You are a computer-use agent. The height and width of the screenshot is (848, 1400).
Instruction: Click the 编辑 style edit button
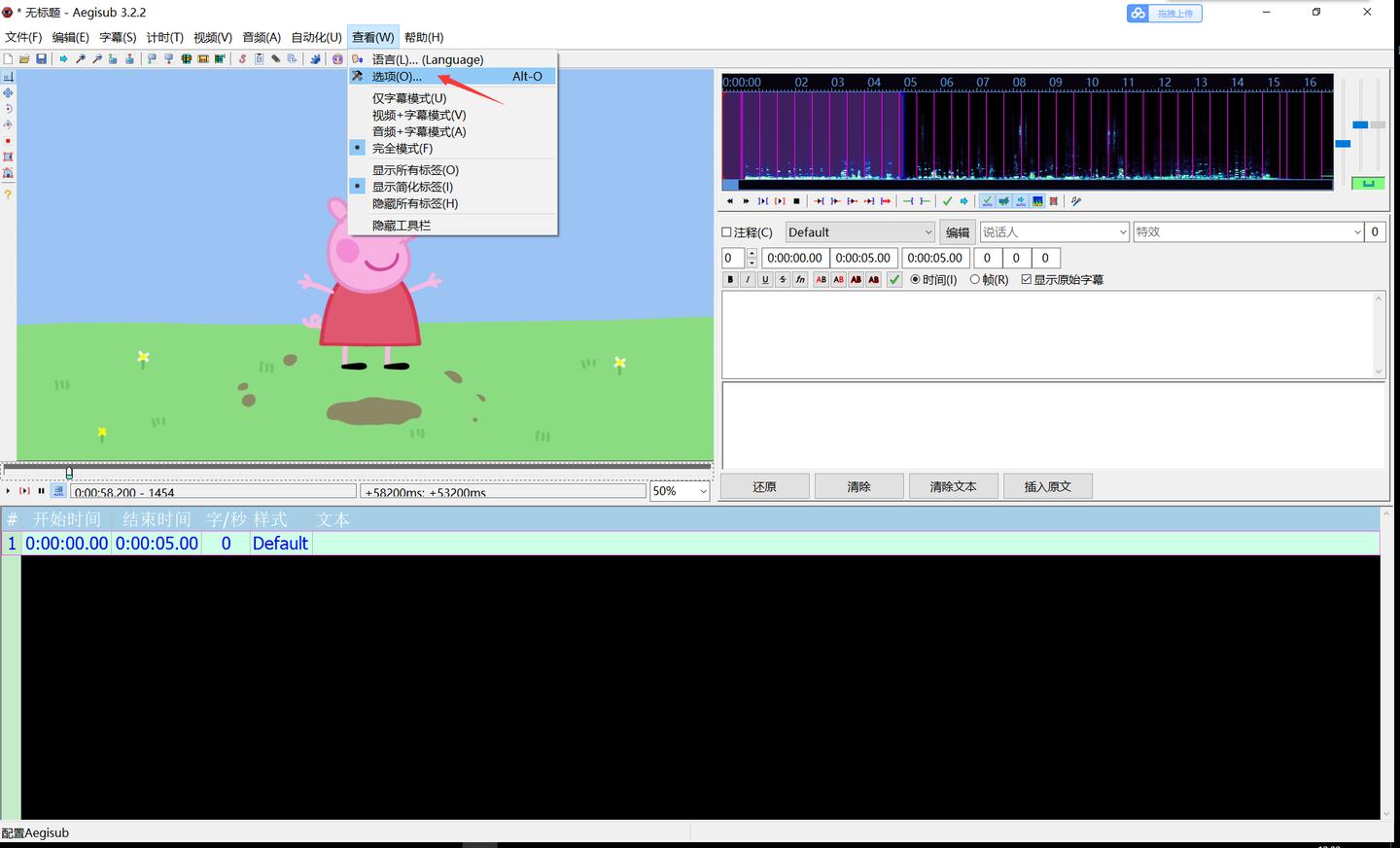click(958, 232)
